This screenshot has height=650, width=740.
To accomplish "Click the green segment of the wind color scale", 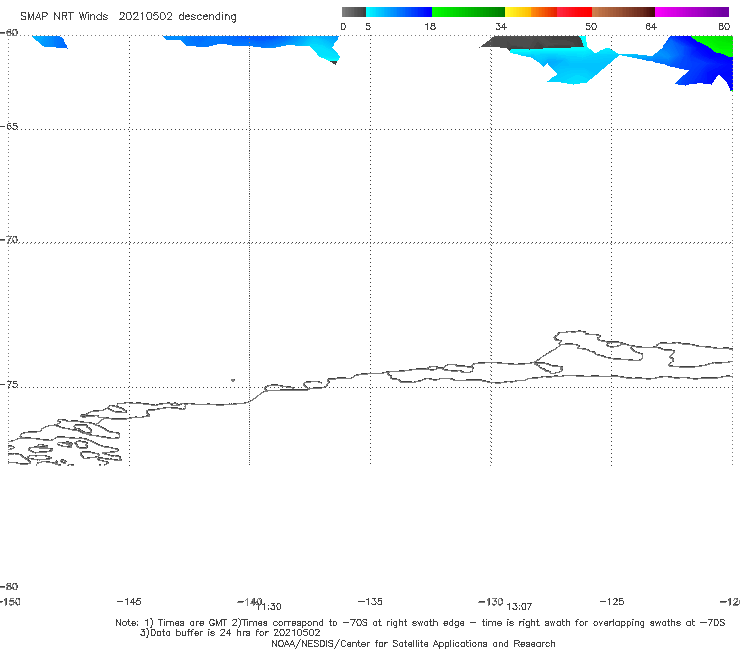I will tap(468, 12).
